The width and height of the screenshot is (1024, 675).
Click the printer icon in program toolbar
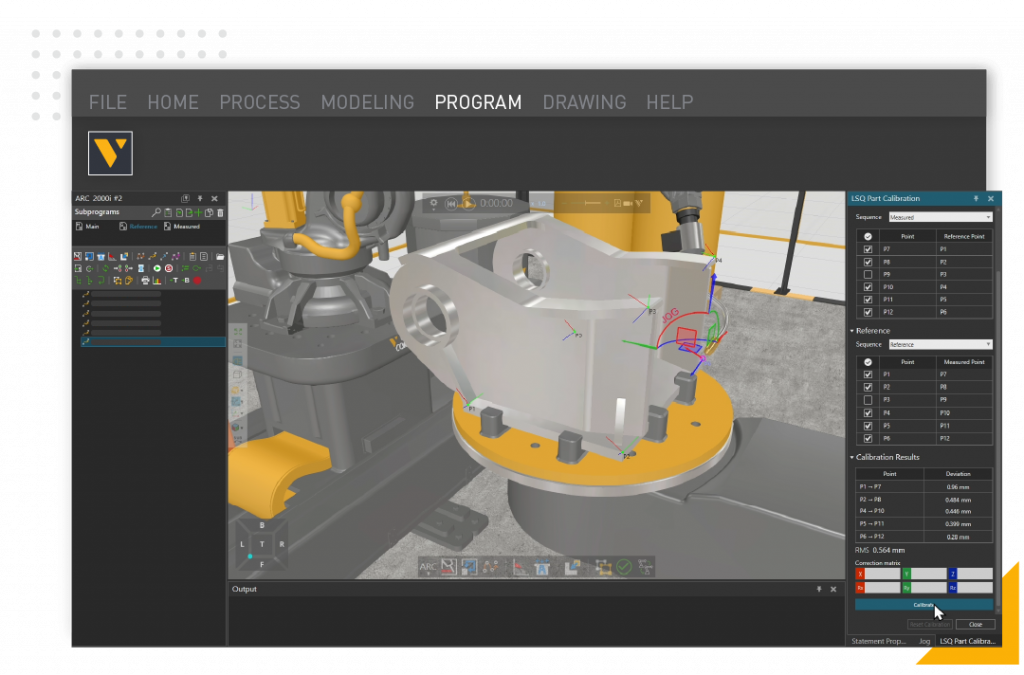(146, 281)
